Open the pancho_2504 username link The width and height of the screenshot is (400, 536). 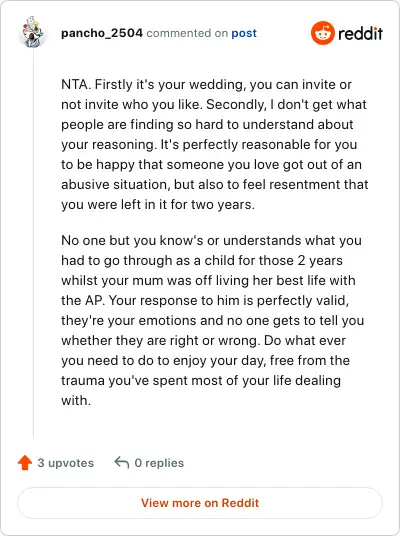[x=102, y=33]
